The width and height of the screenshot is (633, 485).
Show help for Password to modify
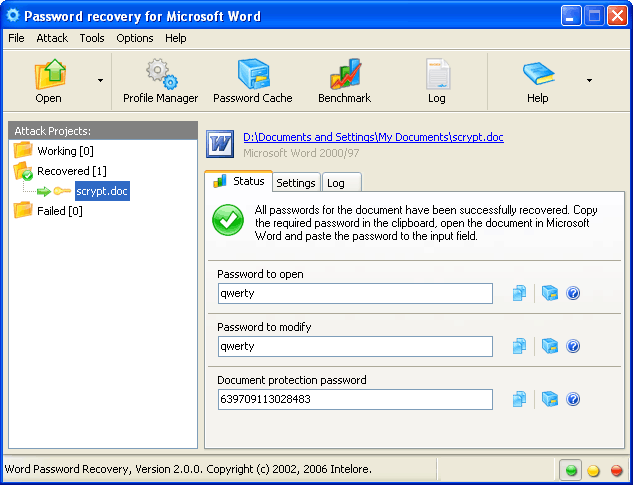573,346
